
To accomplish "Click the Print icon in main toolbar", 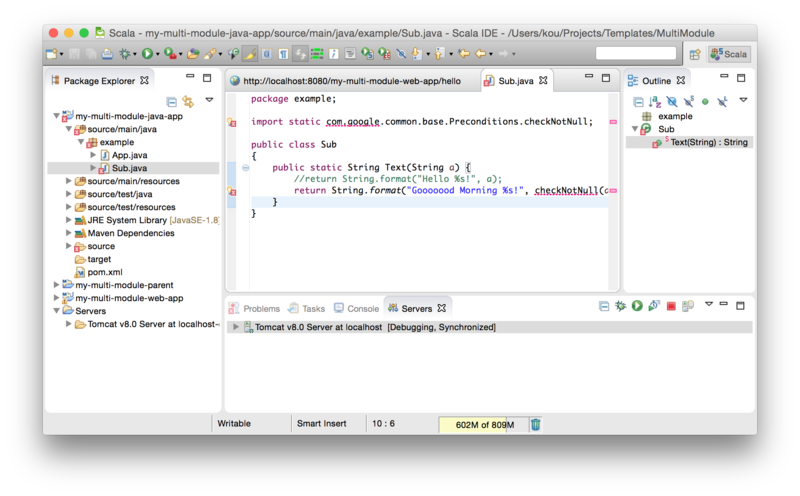I will 107,54.
